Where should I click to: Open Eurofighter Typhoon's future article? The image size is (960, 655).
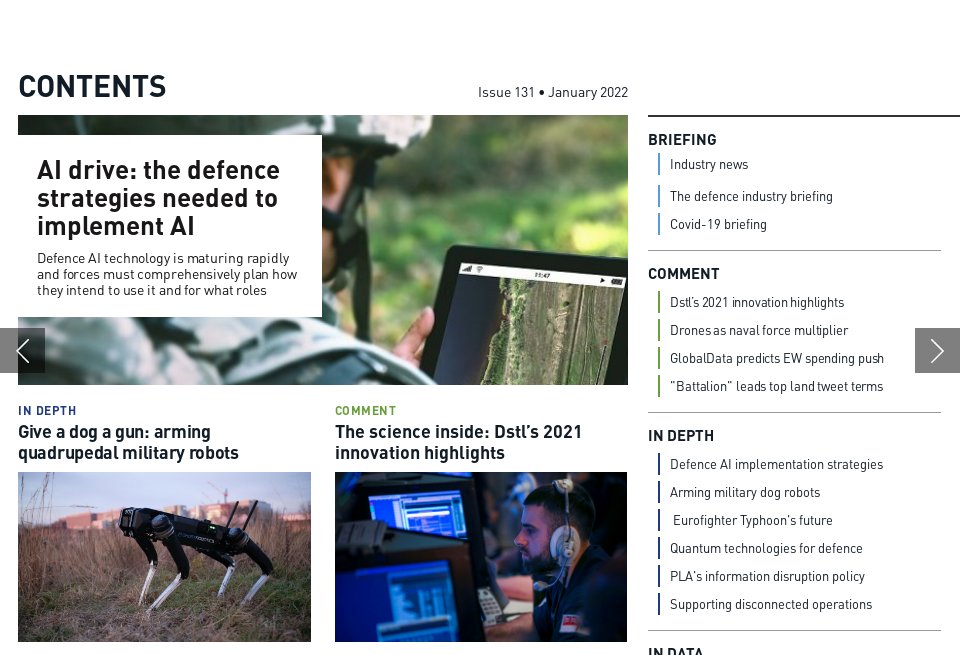[752, 520]
